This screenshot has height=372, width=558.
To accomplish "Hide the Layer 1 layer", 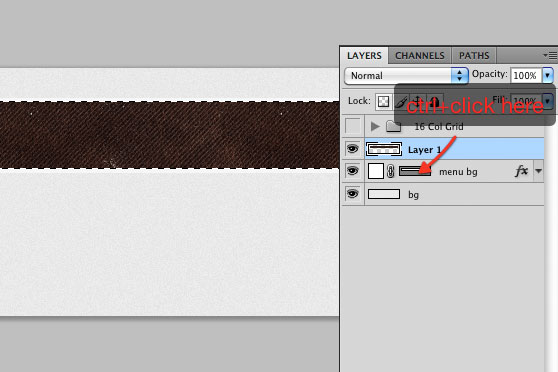I will tap(352, 149).
